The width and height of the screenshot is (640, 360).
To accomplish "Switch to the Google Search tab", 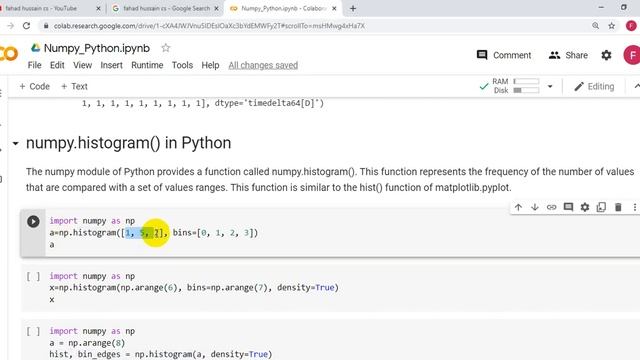I will [166, 8].
